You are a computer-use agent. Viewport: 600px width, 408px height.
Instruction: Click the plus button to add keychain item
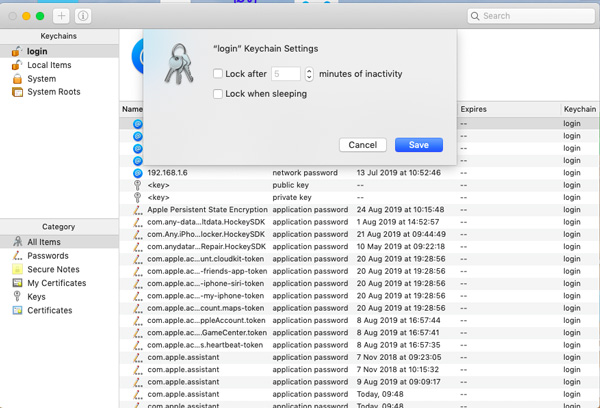pos(61,16)
